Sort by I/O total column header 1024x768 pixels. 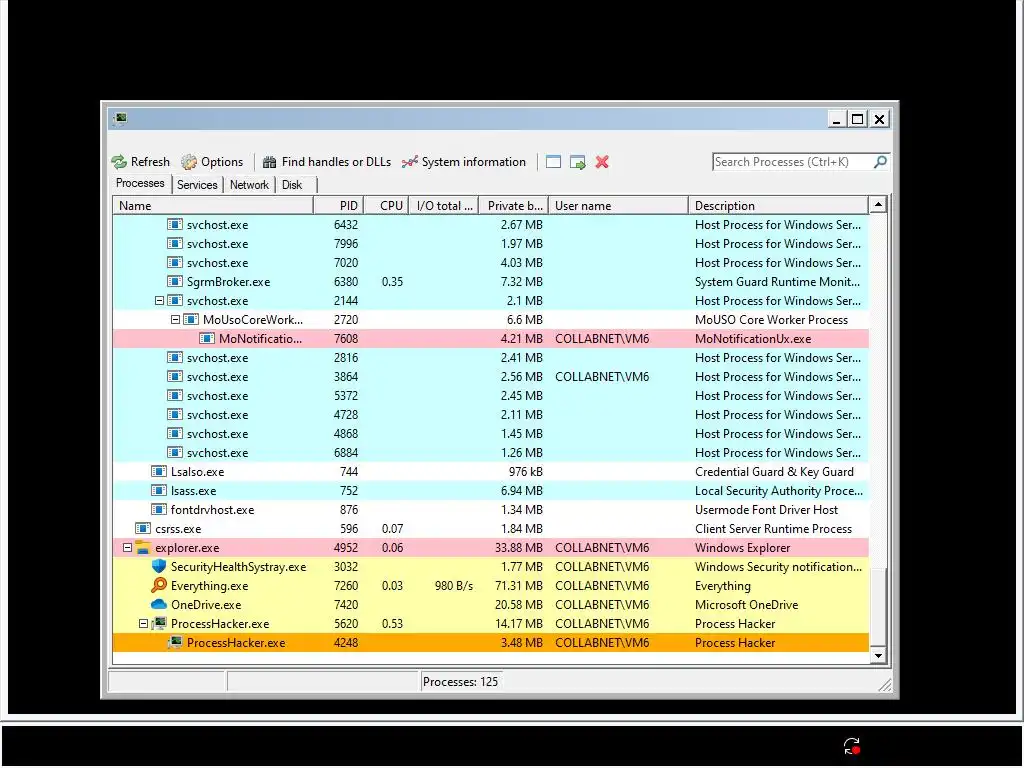(443, 206)
